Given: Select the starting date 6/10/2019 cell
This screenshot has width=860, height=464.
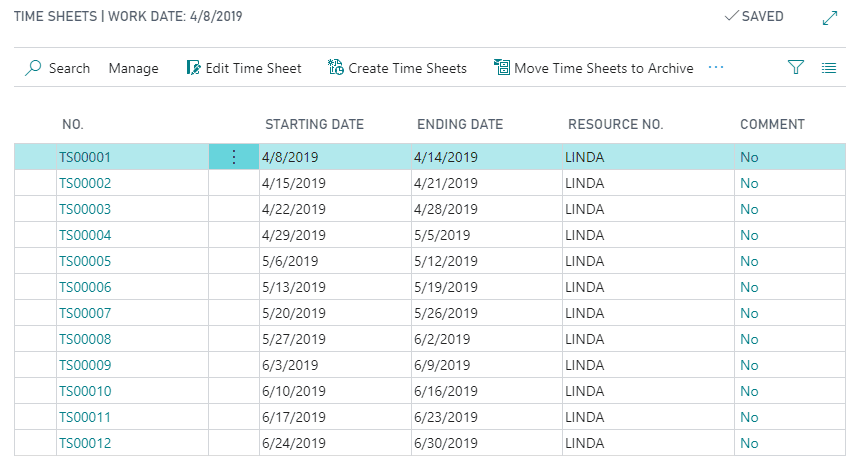Looking at the screenshot, I should click(294, 391).
